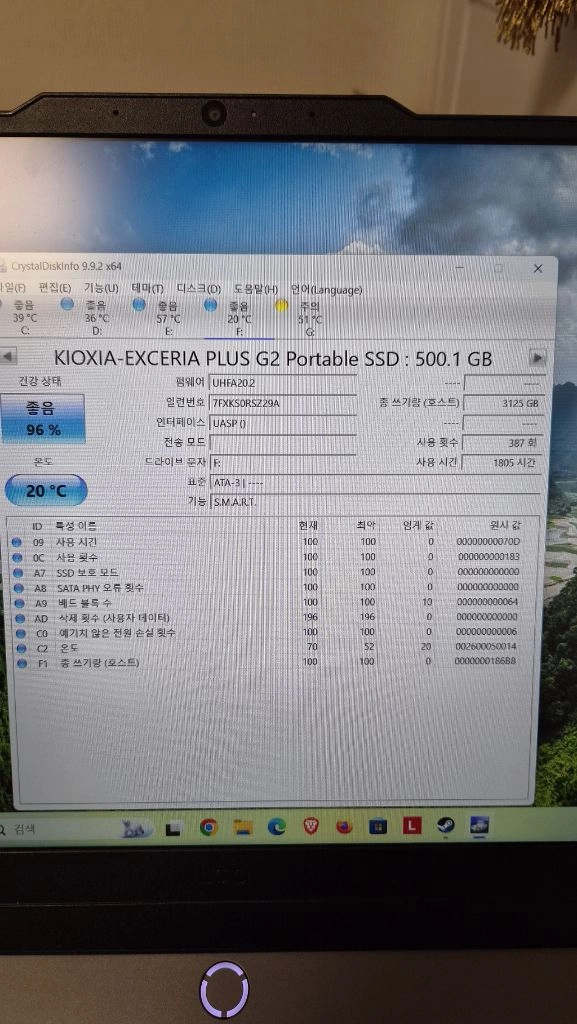Click the KIOXIA-EXCERIA PLUS G2 Portable SSD title

click(273, 359)
